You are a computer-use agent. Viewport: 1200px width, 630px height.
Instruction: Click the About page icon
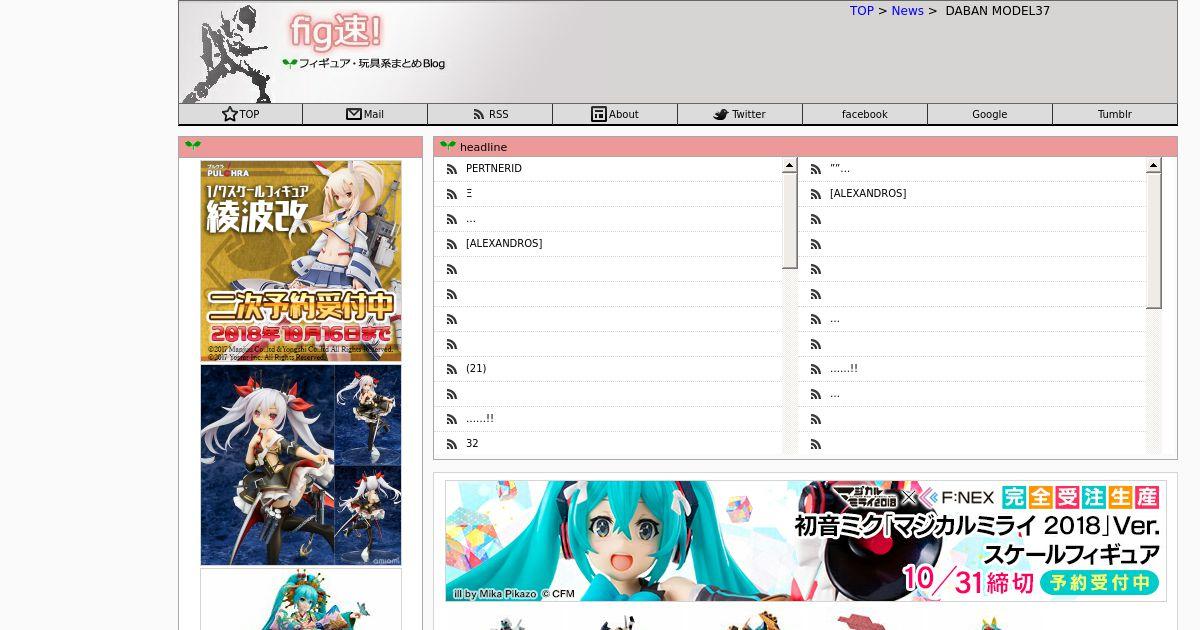pyautogui.click(x=599, y=114)
